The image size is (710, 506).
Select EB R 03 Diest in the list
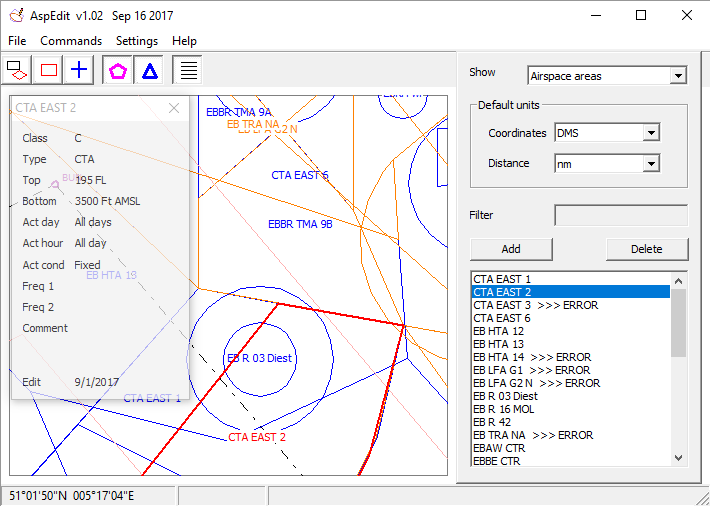(x=571, y=396)
